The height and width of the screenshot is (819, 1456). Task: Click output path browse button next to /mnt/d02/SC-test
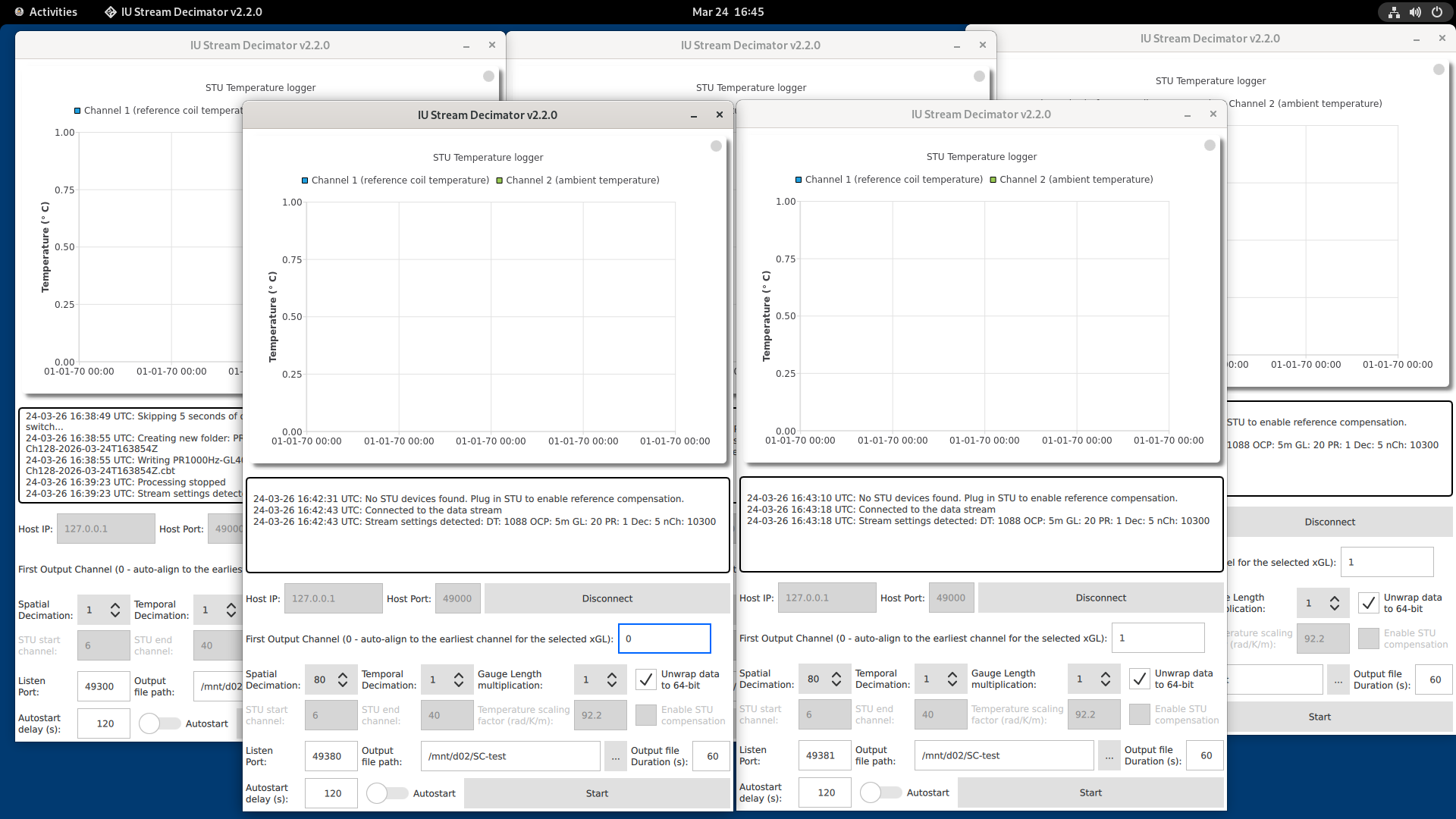coord(615,756)
